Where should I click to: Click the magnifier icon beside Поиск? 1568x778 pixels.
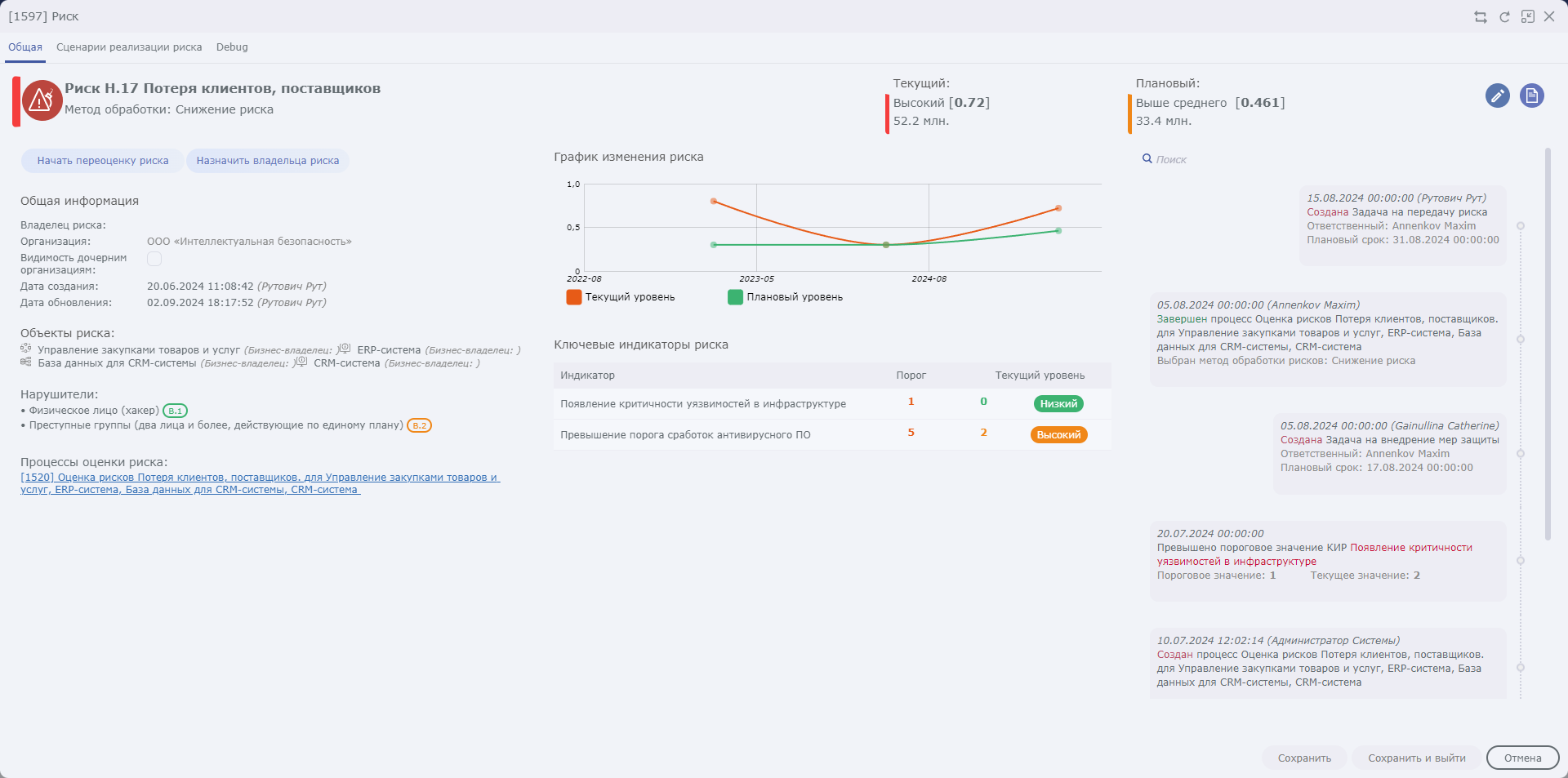tap(1147, 159)
